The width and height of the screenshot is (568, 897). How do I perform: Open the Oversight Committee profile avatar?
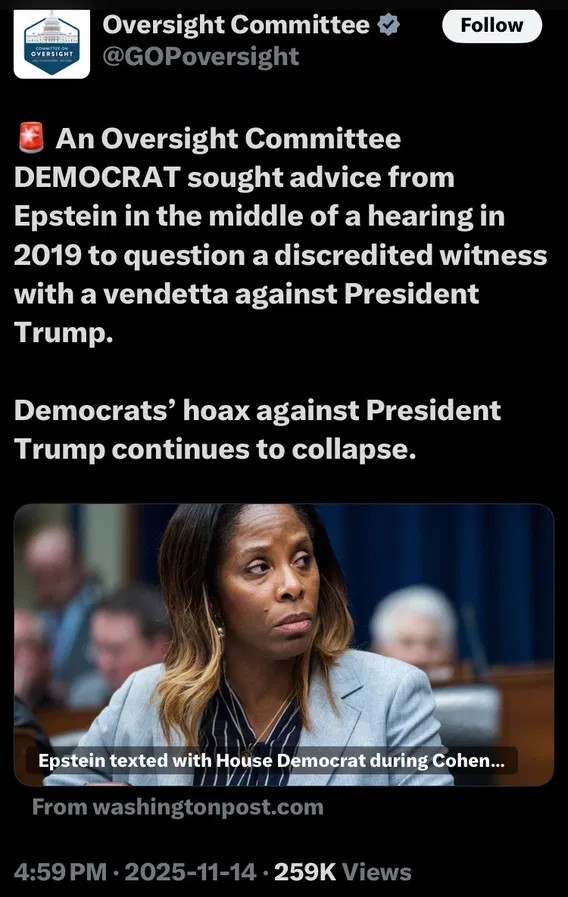point(51,43)
